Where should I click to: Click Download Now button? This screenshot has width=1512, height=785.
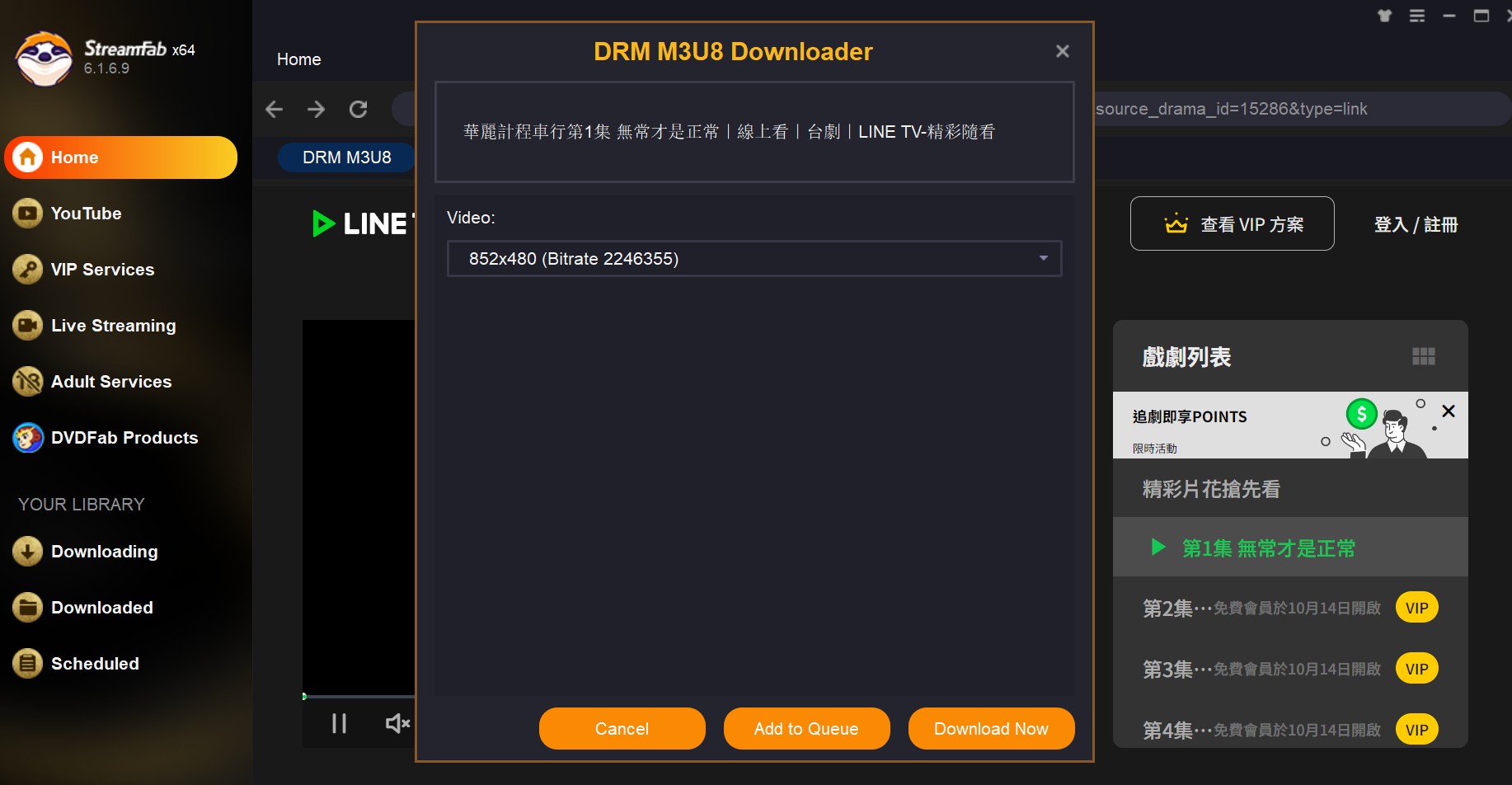click(991, 729)
